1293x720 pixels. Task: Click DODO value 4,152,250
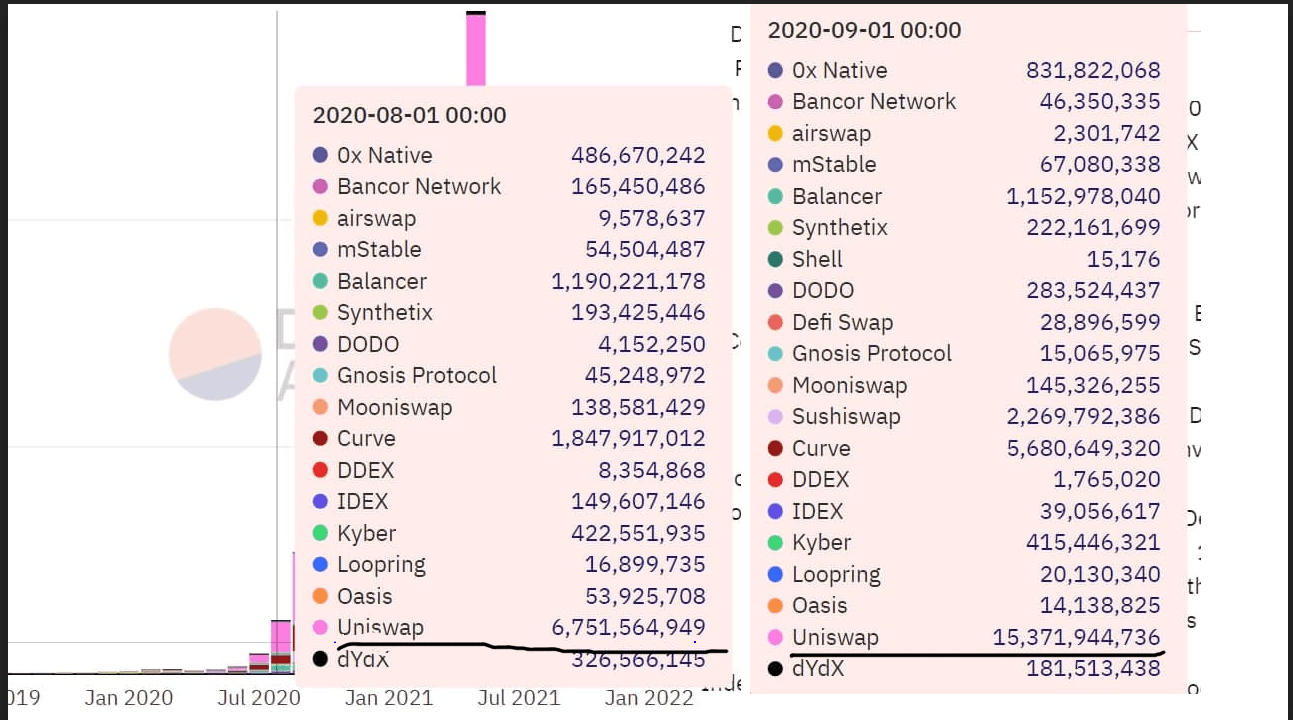tap(654, 344)
